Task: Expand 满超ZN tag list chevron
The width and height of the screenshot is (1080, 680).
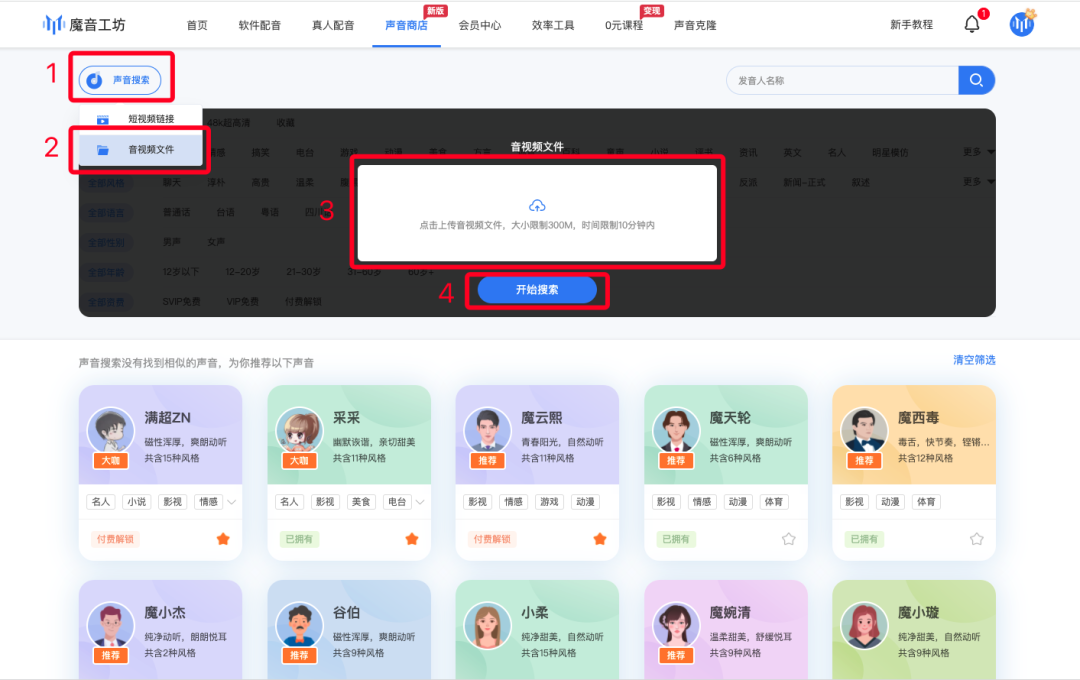Action: pos(232,502)
